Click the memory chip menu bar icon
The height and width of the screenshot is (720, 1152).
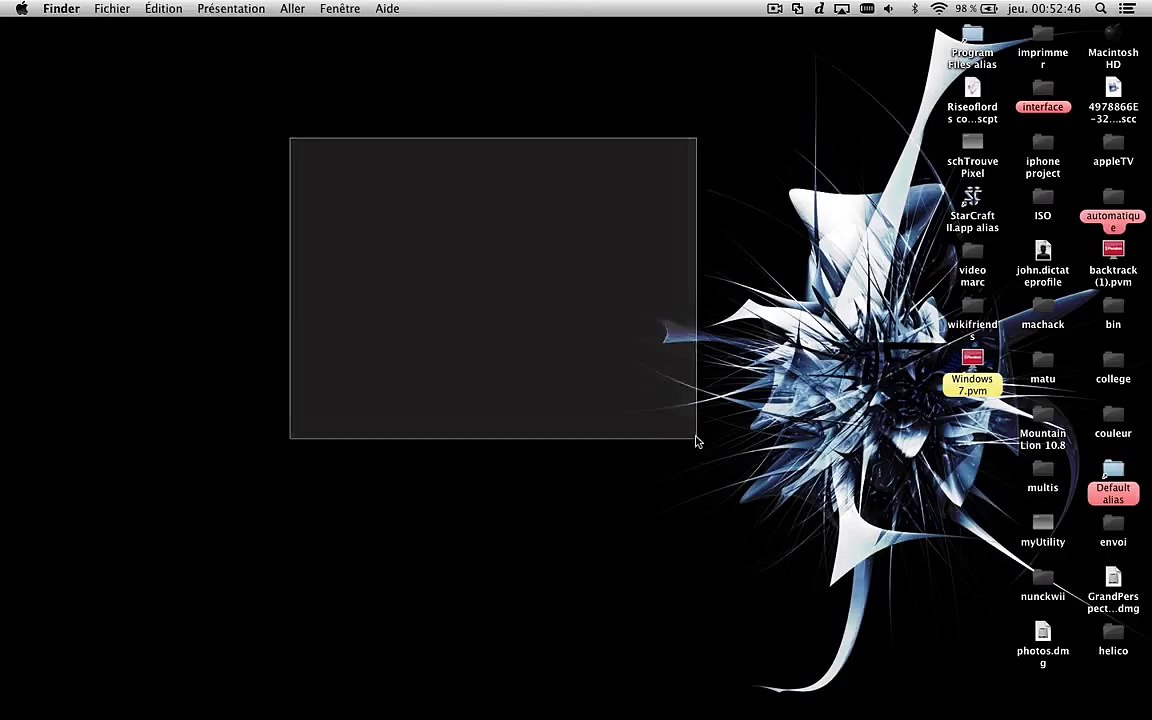pyautogui.click(x=867, y=9)
